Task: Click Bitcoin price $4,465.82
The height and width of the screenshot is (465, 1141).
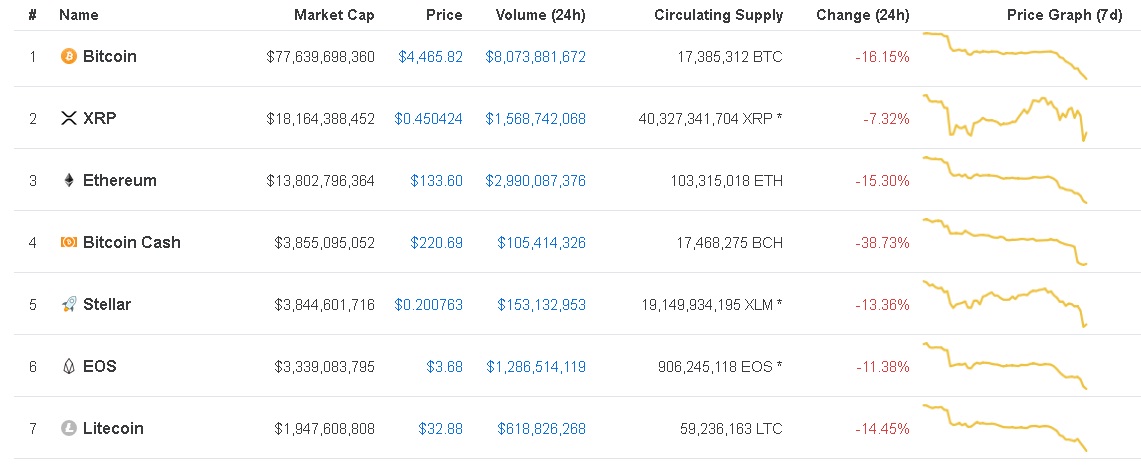Action: (430, 57)
